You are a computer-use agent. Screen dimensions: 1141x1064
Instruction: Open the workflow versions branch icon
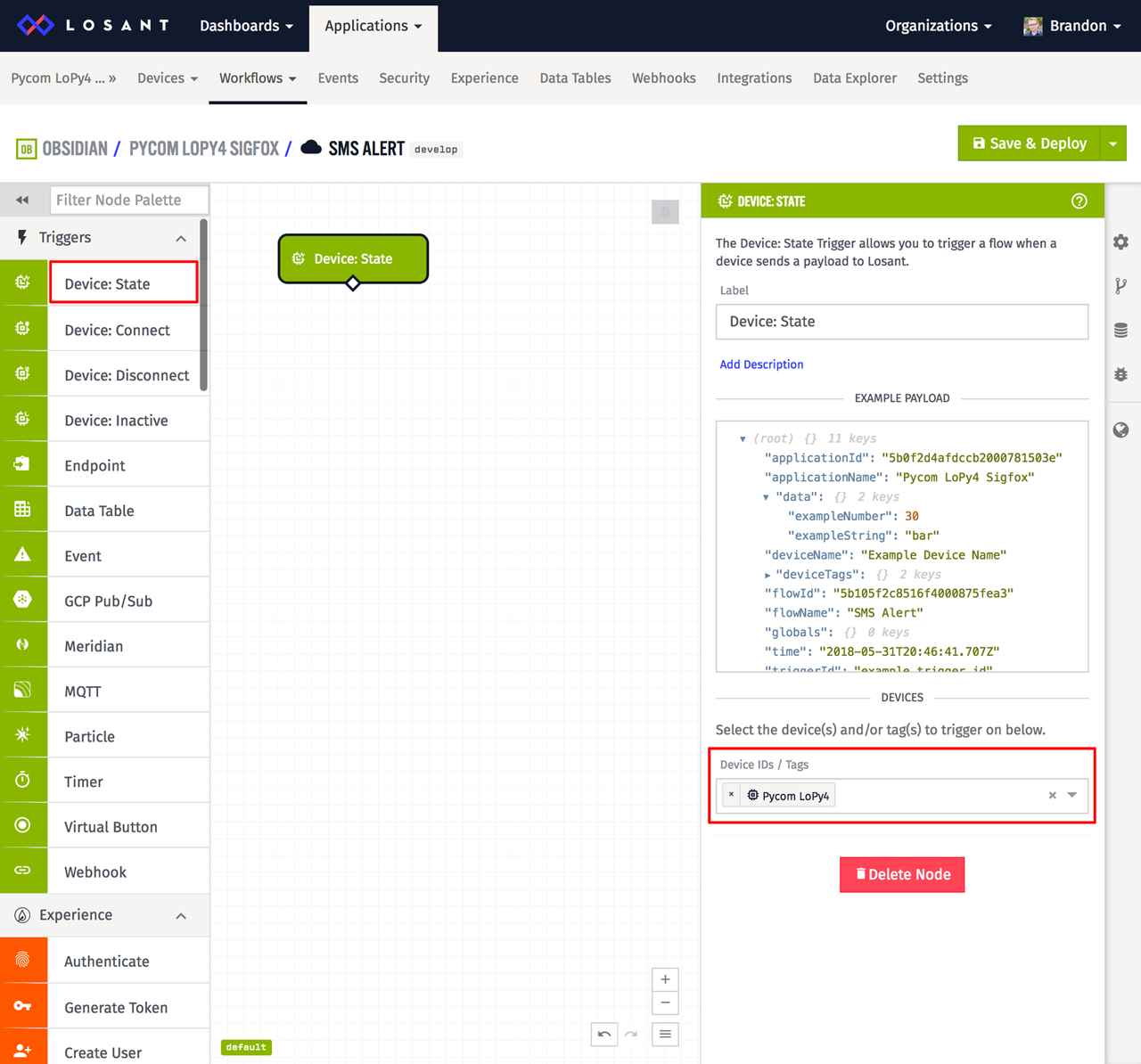1121,286
